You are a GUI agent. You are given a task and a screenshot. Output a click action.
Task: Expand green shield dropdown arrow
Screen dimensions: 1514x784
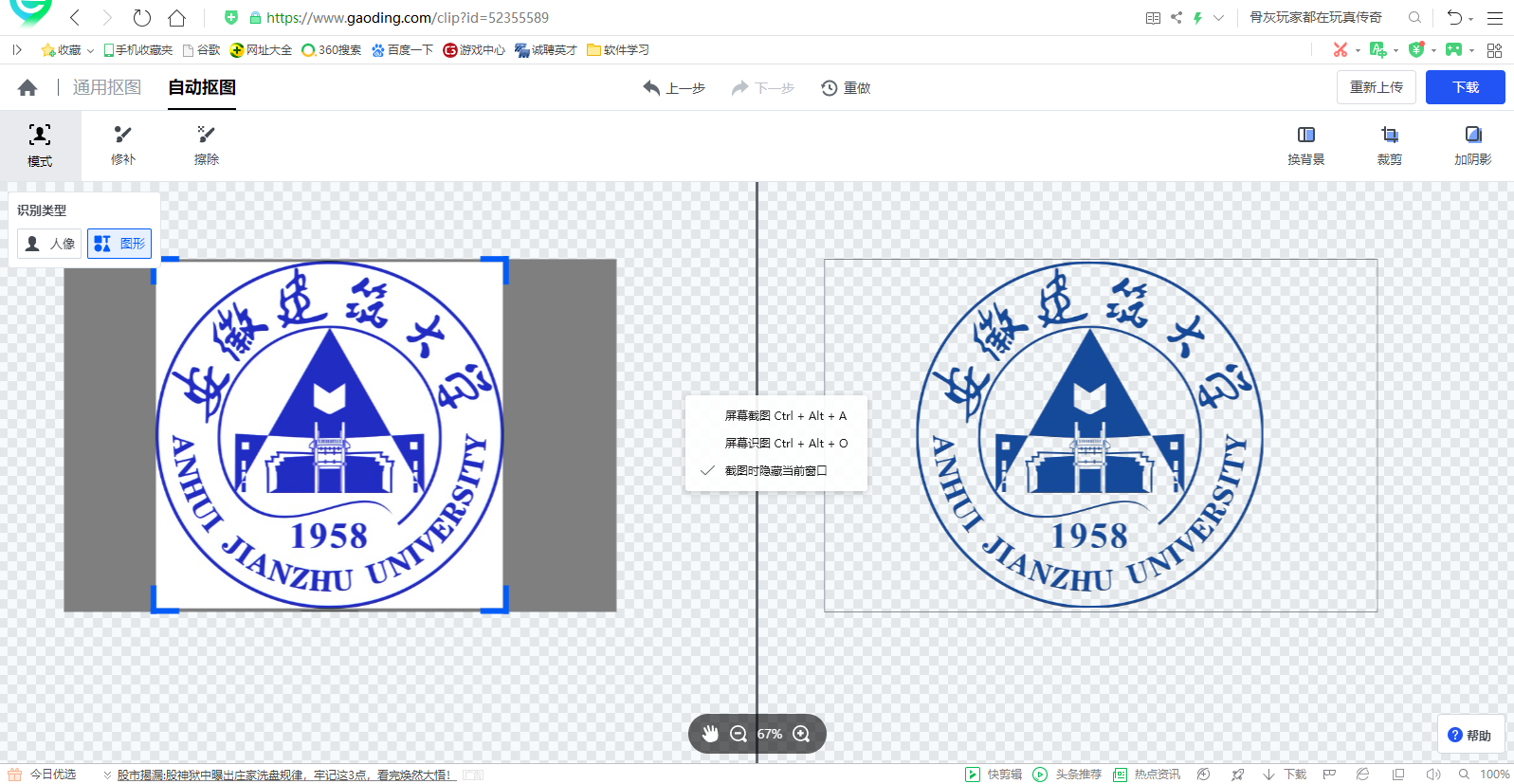(1433, 50)
